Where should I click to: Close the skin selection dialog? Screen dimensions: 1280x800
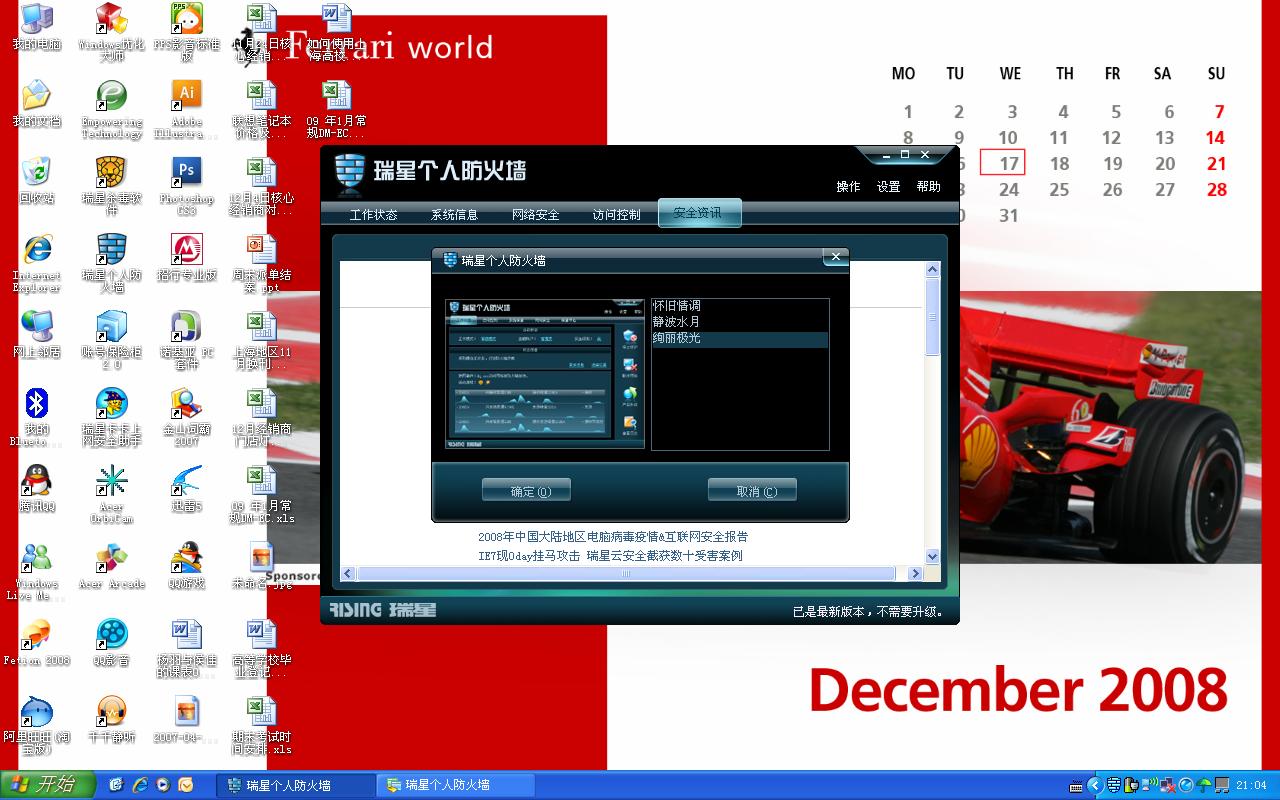pyautogui.click(x=836, y=258)
